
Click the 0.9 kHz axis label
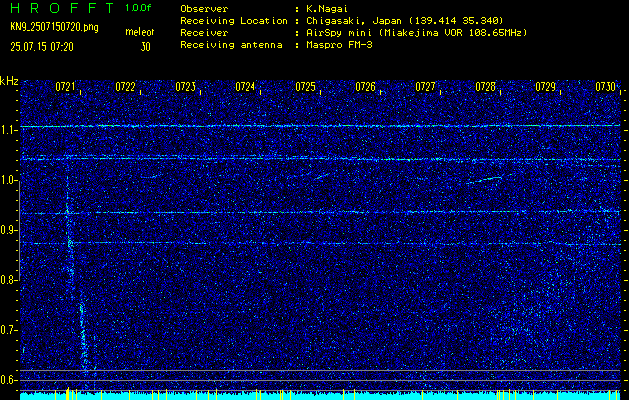[x=8, y=230]
